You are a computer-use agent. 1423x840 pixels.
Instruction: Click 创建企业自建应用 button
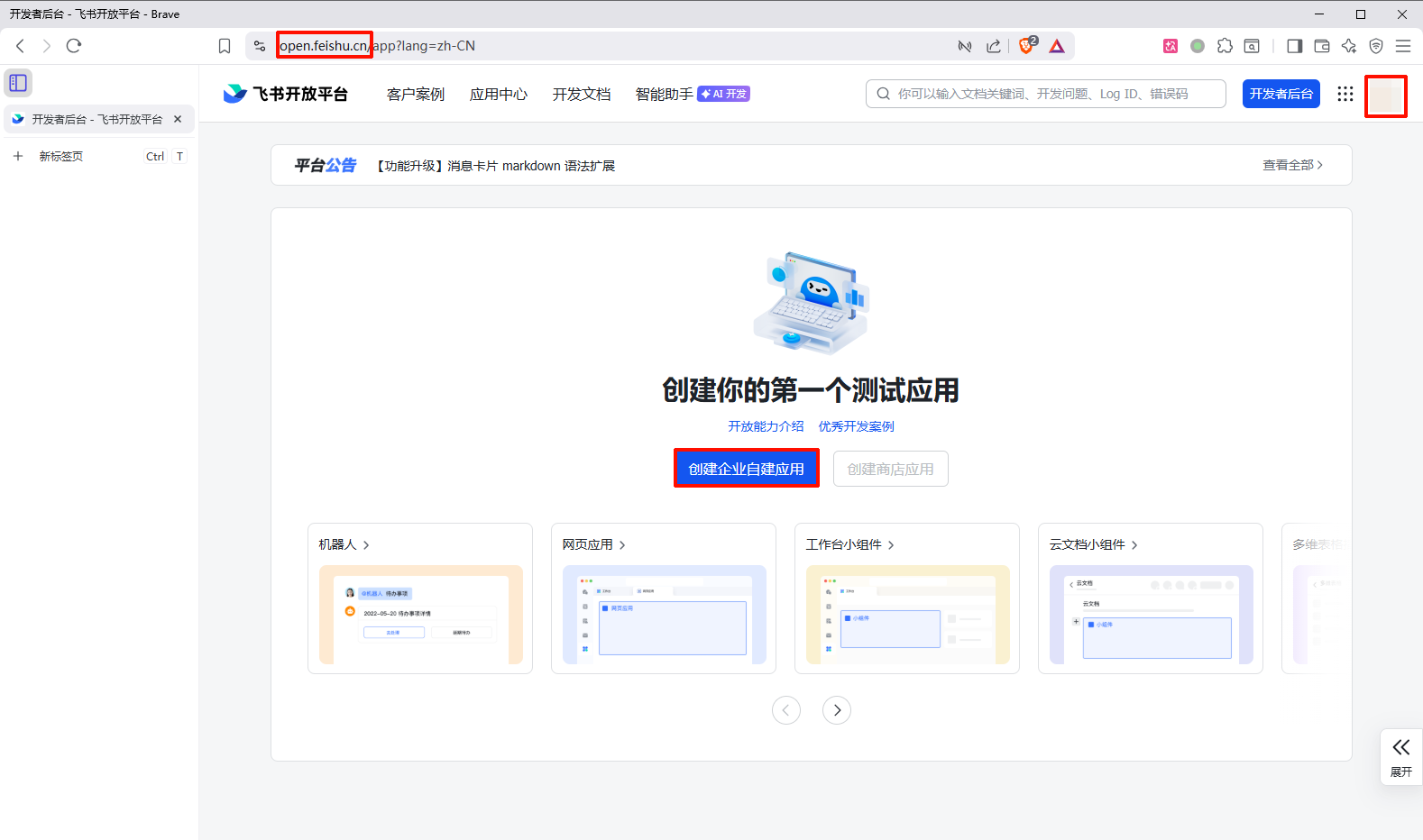point(746,469)
